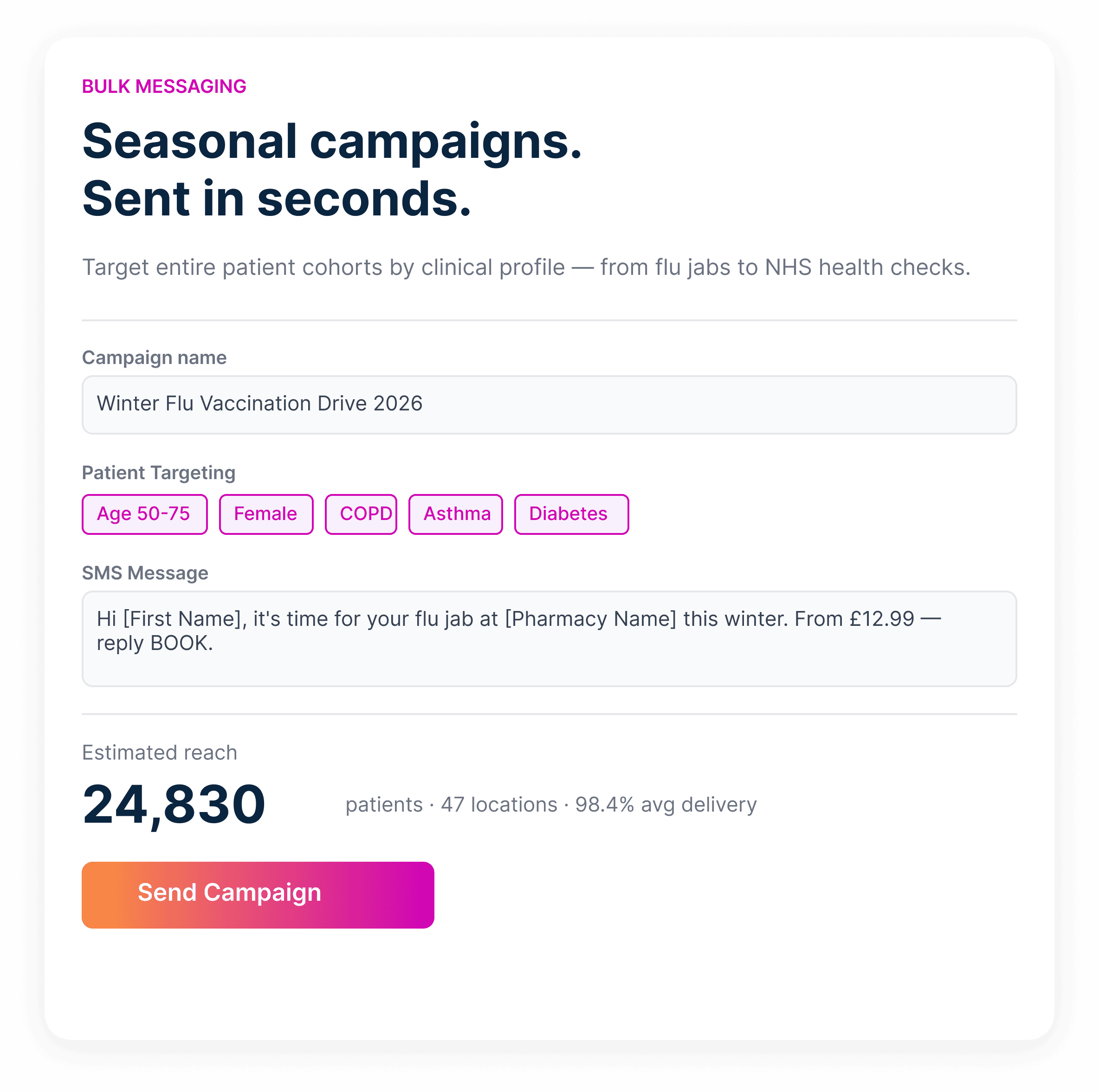Toggle the Female targeting chip

(266, 514)
